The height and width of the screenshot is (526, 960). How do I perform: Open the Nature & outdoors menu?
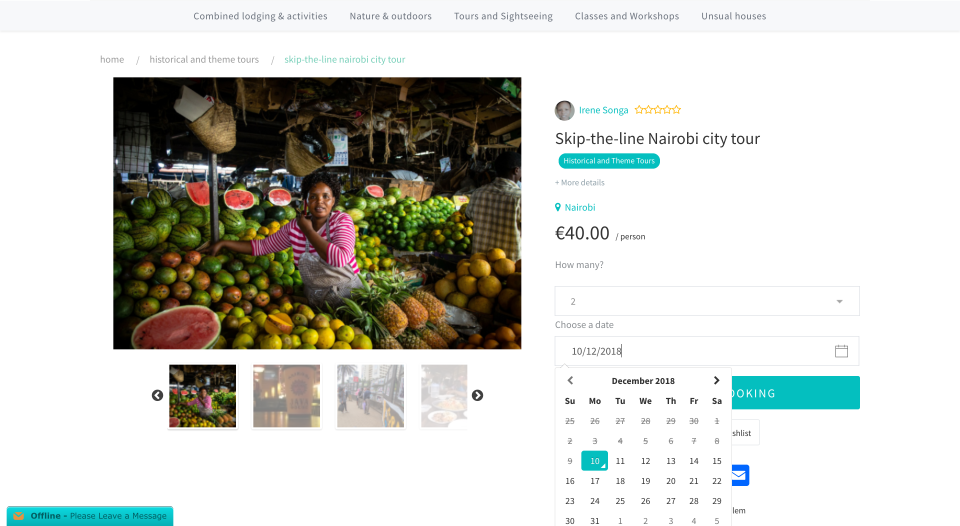390,16
